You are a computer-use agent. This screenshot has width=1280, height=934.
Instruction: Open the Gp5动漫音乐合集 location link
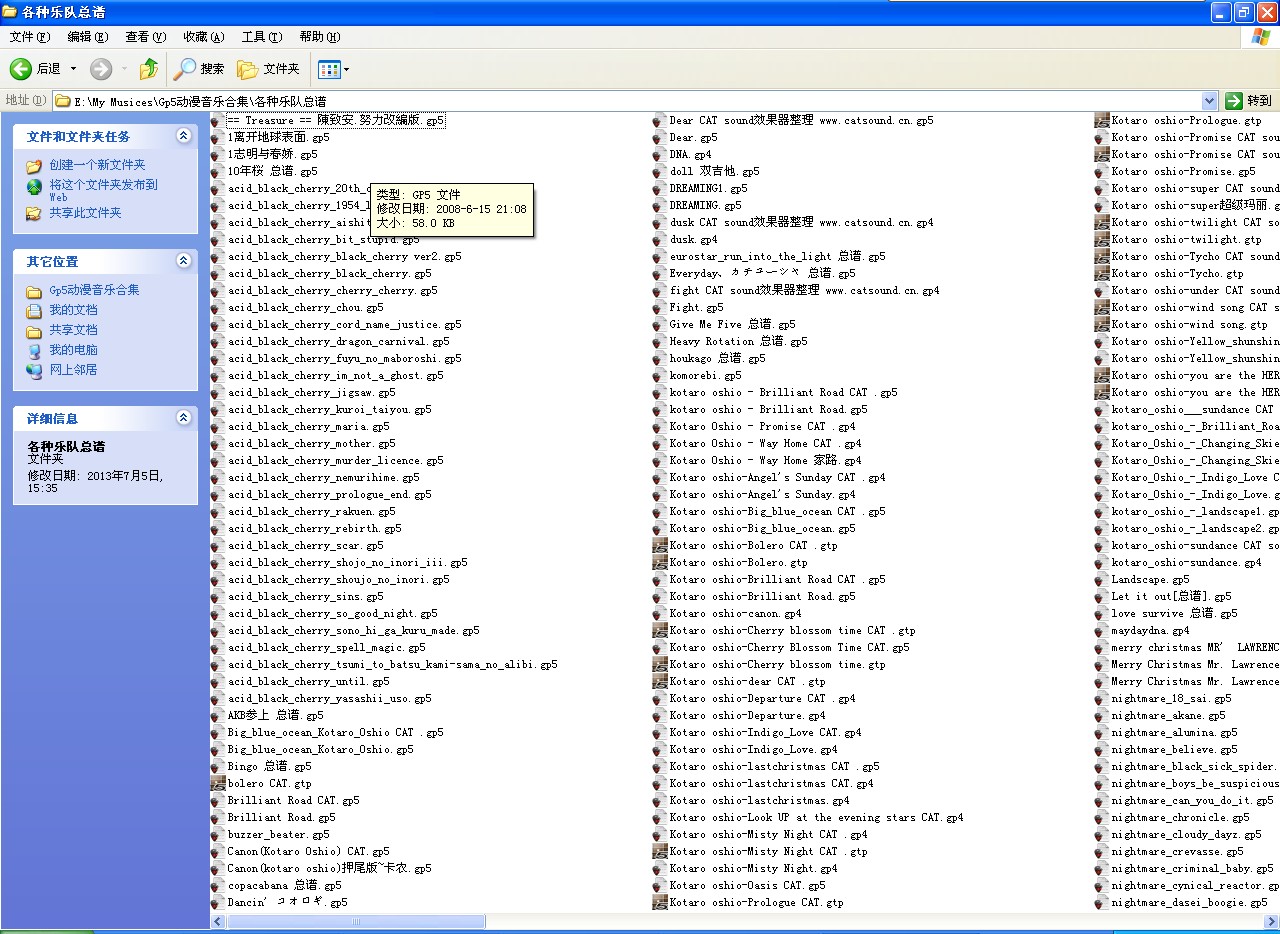95,290
